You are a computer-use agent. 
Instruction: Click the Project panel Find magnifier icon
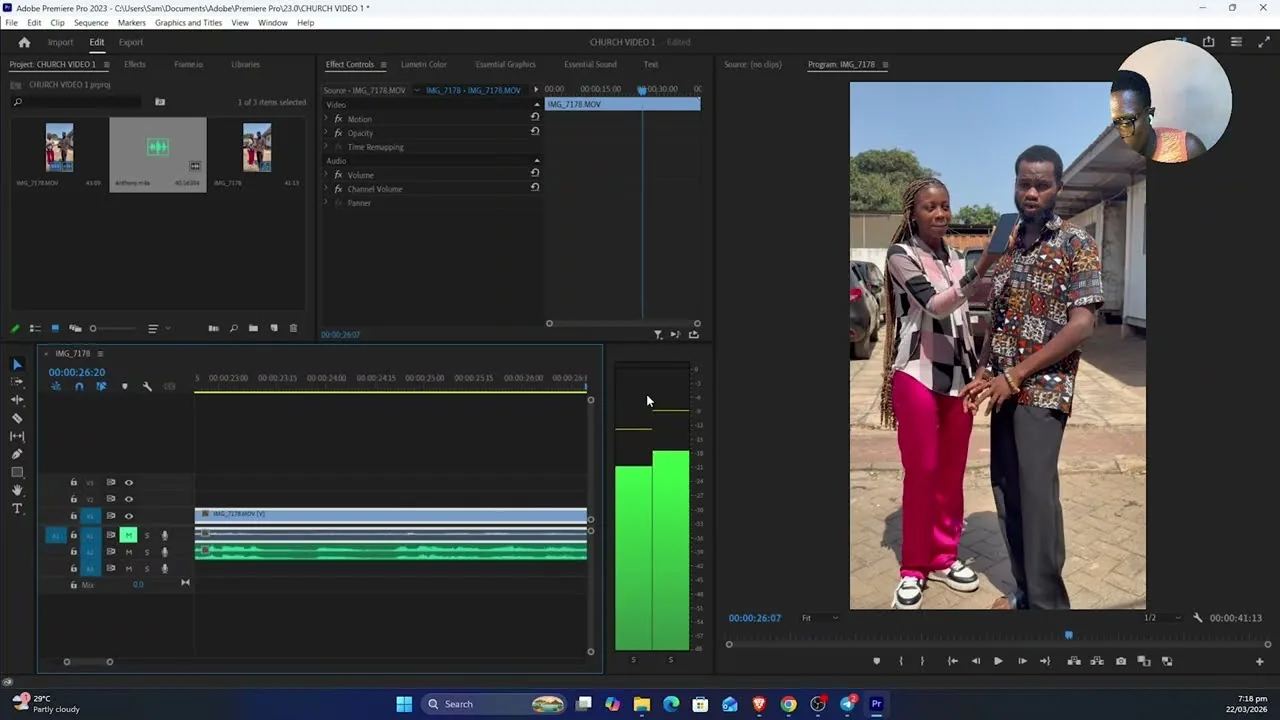233,328
